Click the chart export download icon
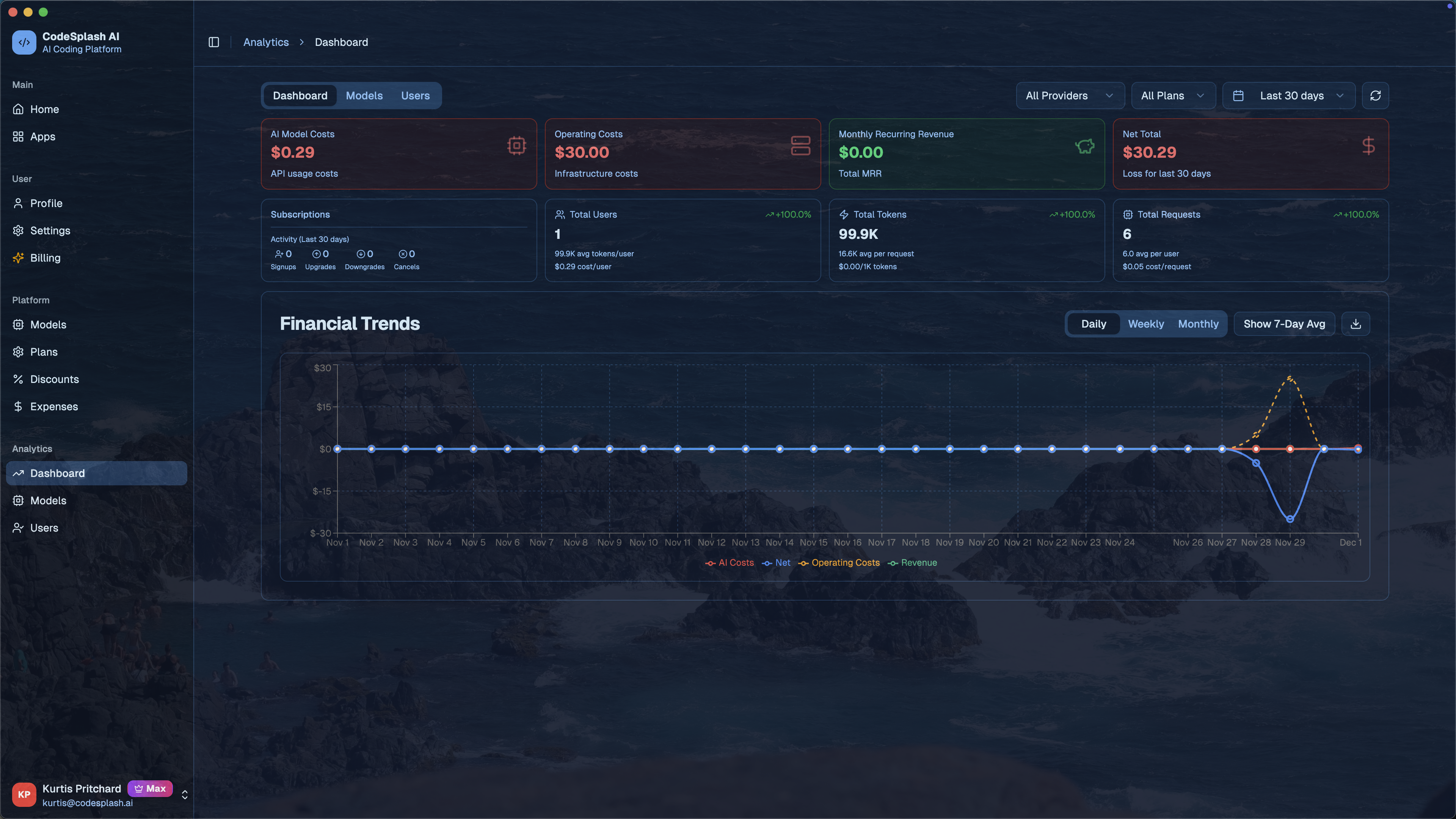This screenshot has width=1456, height=819. [1356, 323]
